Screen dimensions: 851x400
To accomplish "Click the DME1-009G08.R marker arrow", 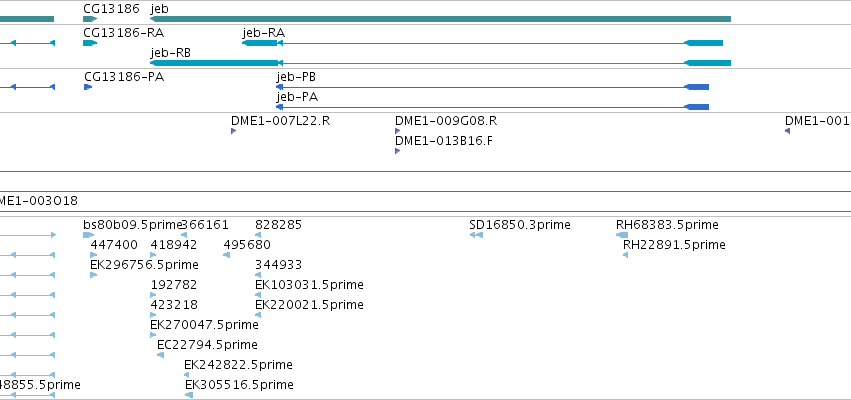I will coord(397,131).
